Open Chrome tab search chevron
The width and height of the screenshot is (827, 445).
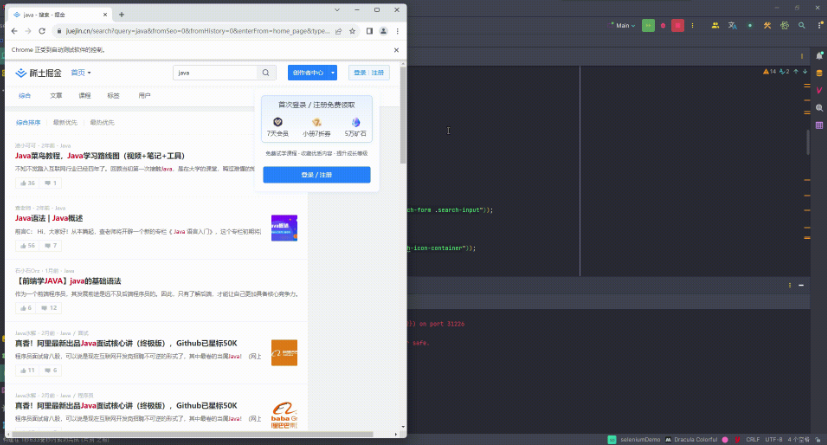[x=337, y=10]
